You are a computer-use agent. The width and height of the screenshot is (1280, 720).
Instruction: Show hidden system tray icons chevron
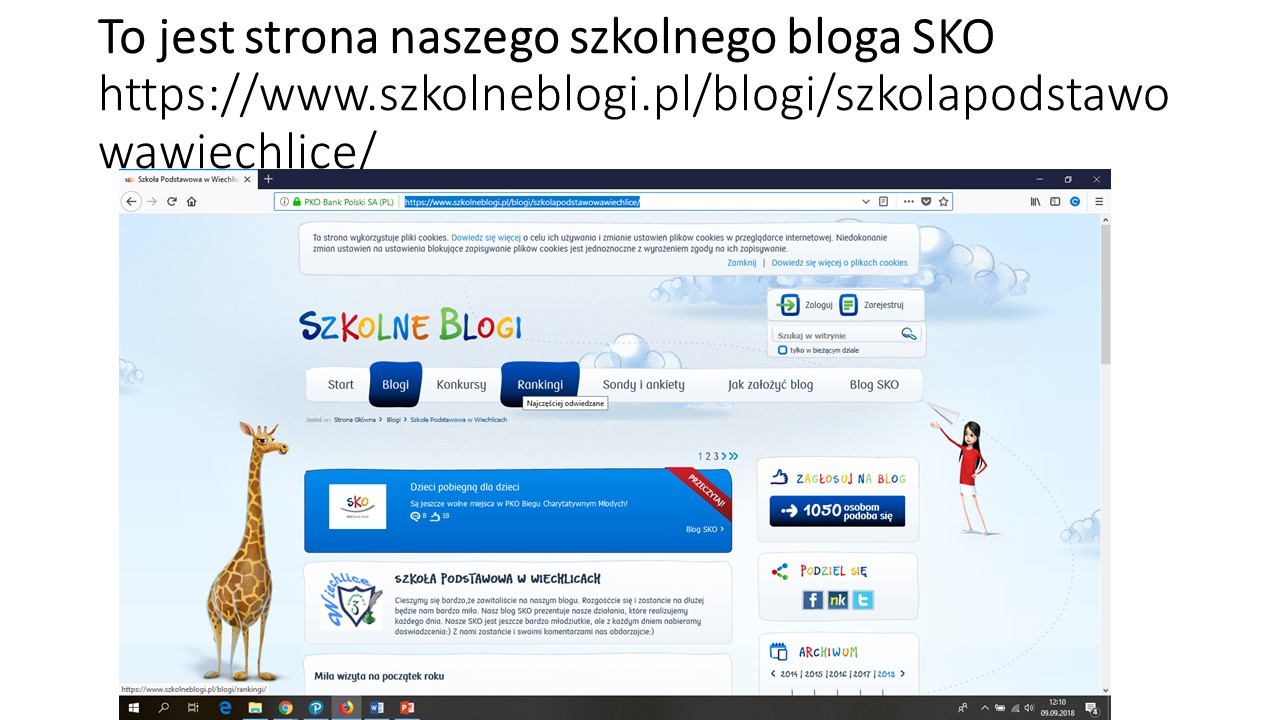point(986,708)
